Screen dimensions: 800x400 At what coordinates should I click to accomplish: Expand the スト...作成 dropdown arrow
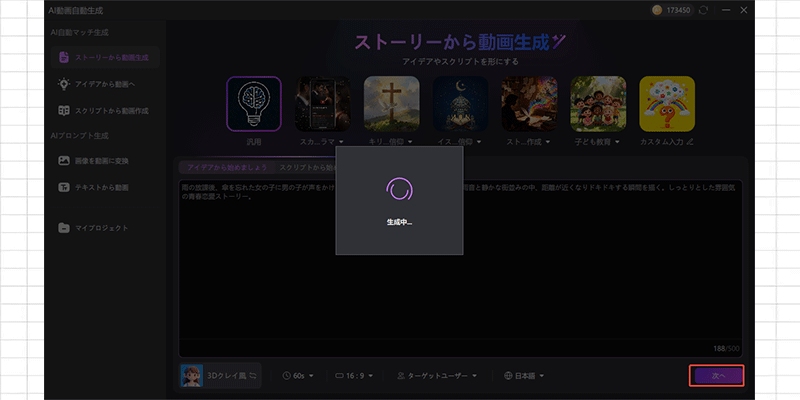click(x=548, y=142)
